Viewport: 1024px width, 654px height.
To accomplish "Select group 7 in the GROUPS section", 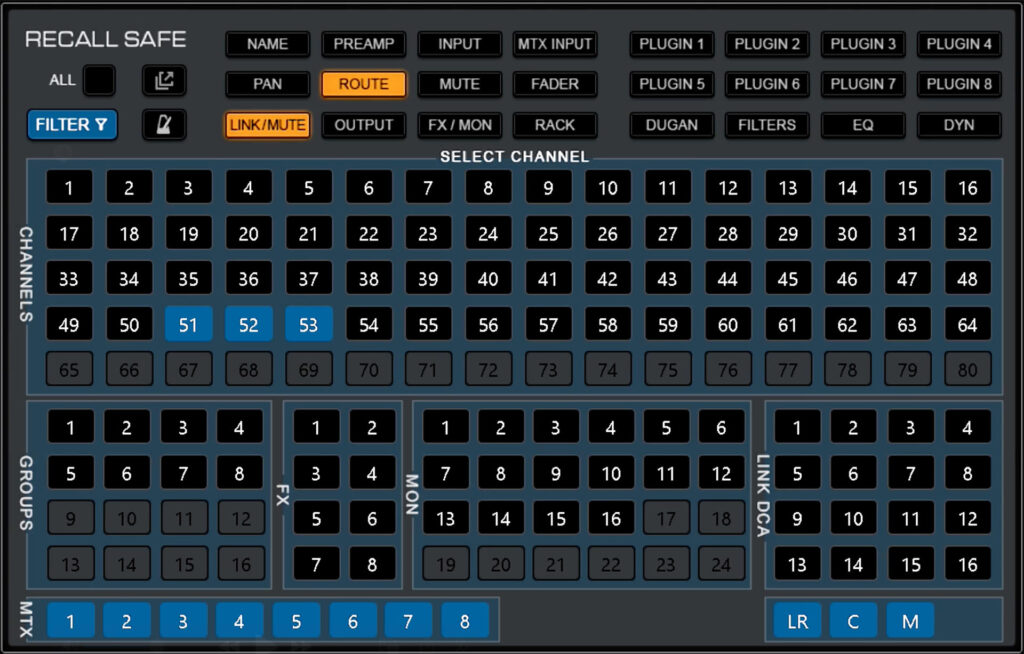I will [x=185, y=472].
